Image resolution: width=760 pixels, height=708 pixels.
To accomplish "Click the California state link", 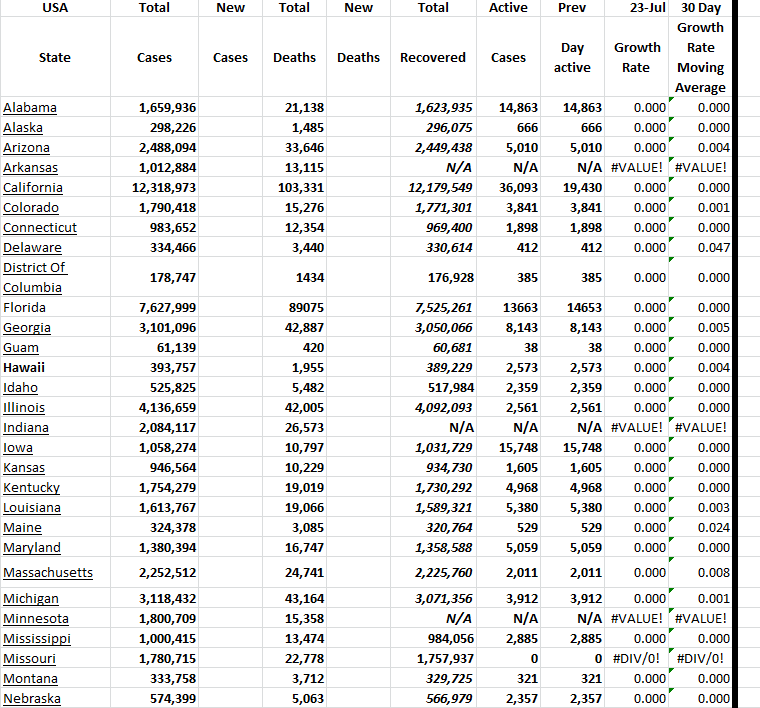I will (x=33, y=187).
